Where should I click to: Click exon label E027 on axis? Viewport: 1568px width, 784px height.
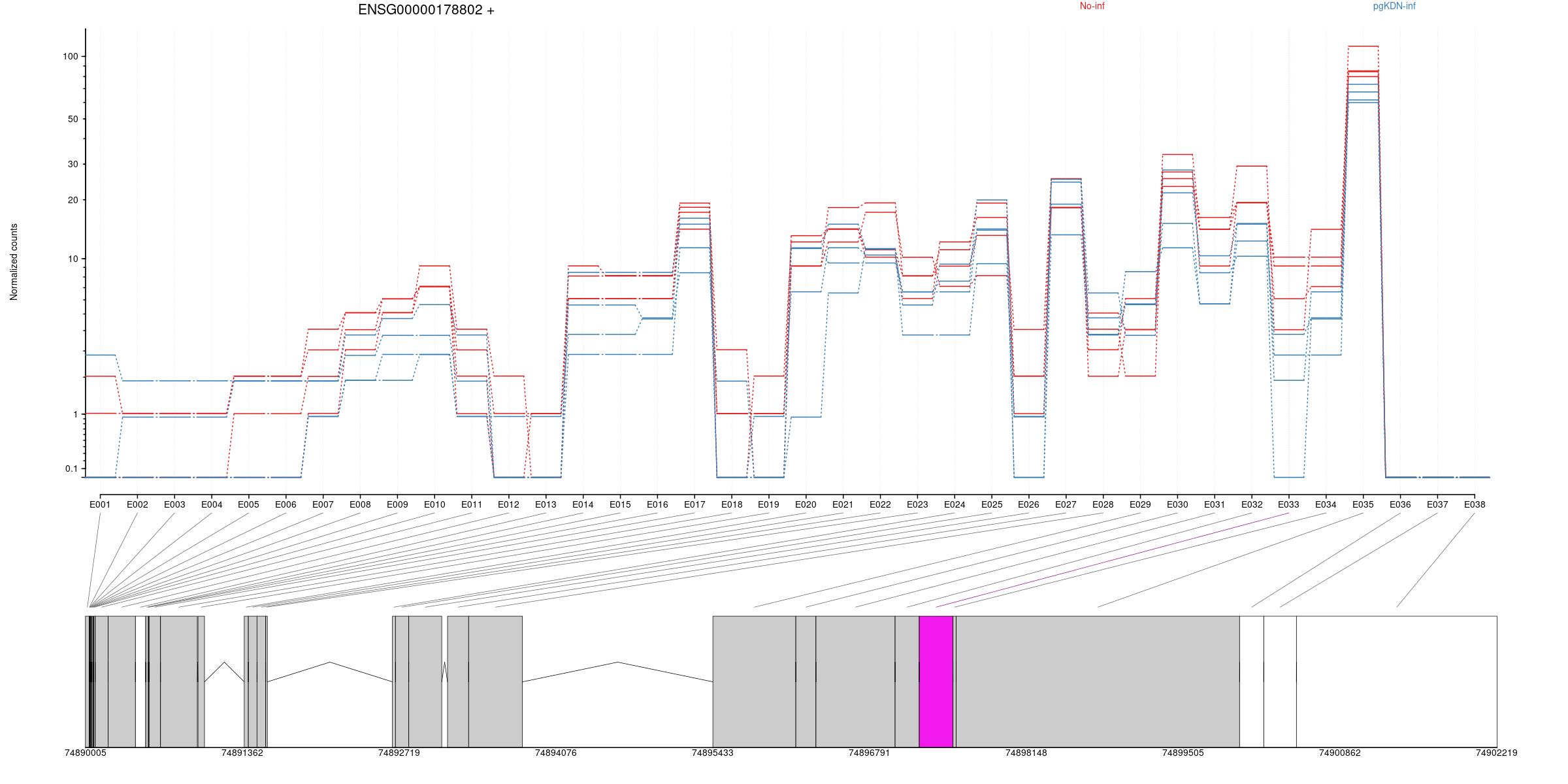[1066, 504]
